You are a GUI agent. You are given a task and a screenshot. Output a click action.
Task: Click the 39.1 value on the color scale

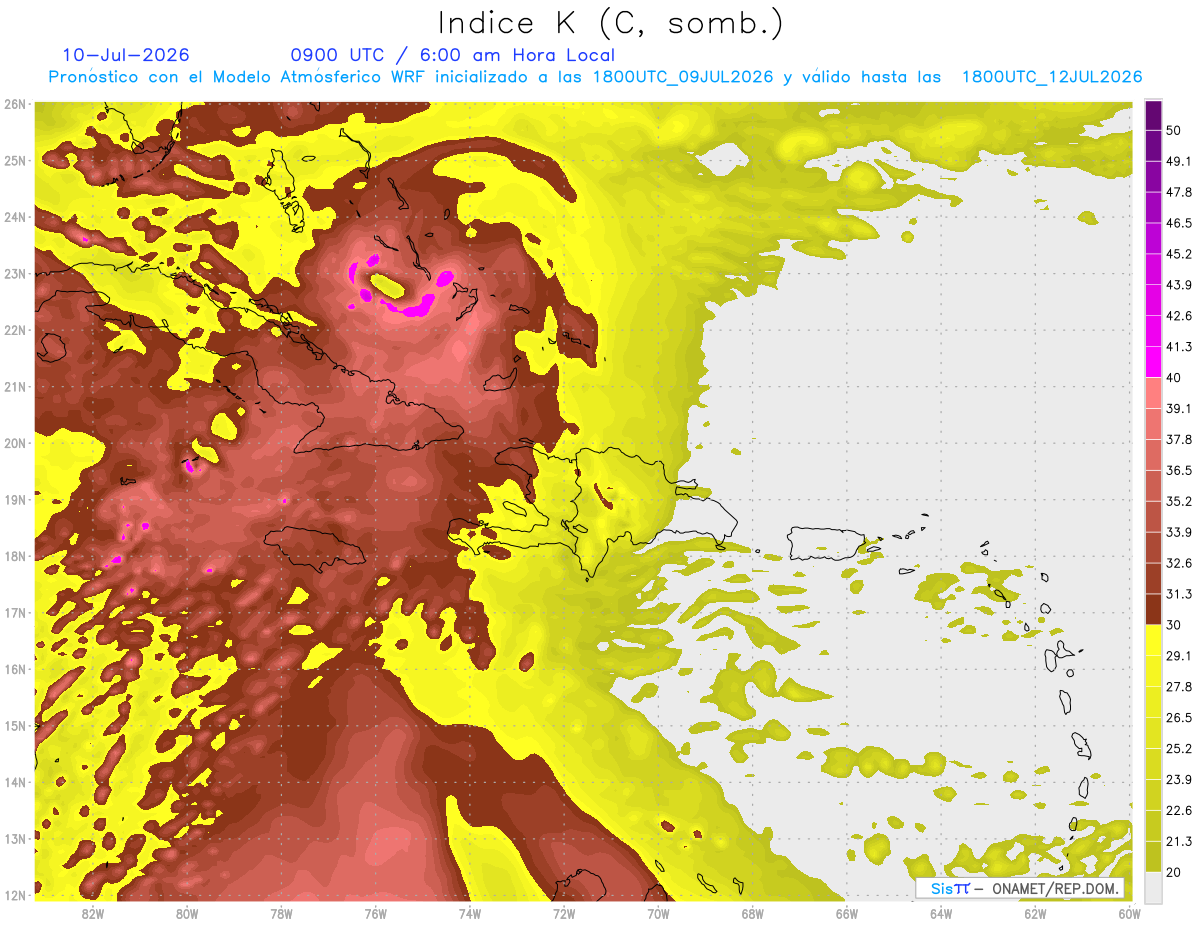click(1179, 408)
